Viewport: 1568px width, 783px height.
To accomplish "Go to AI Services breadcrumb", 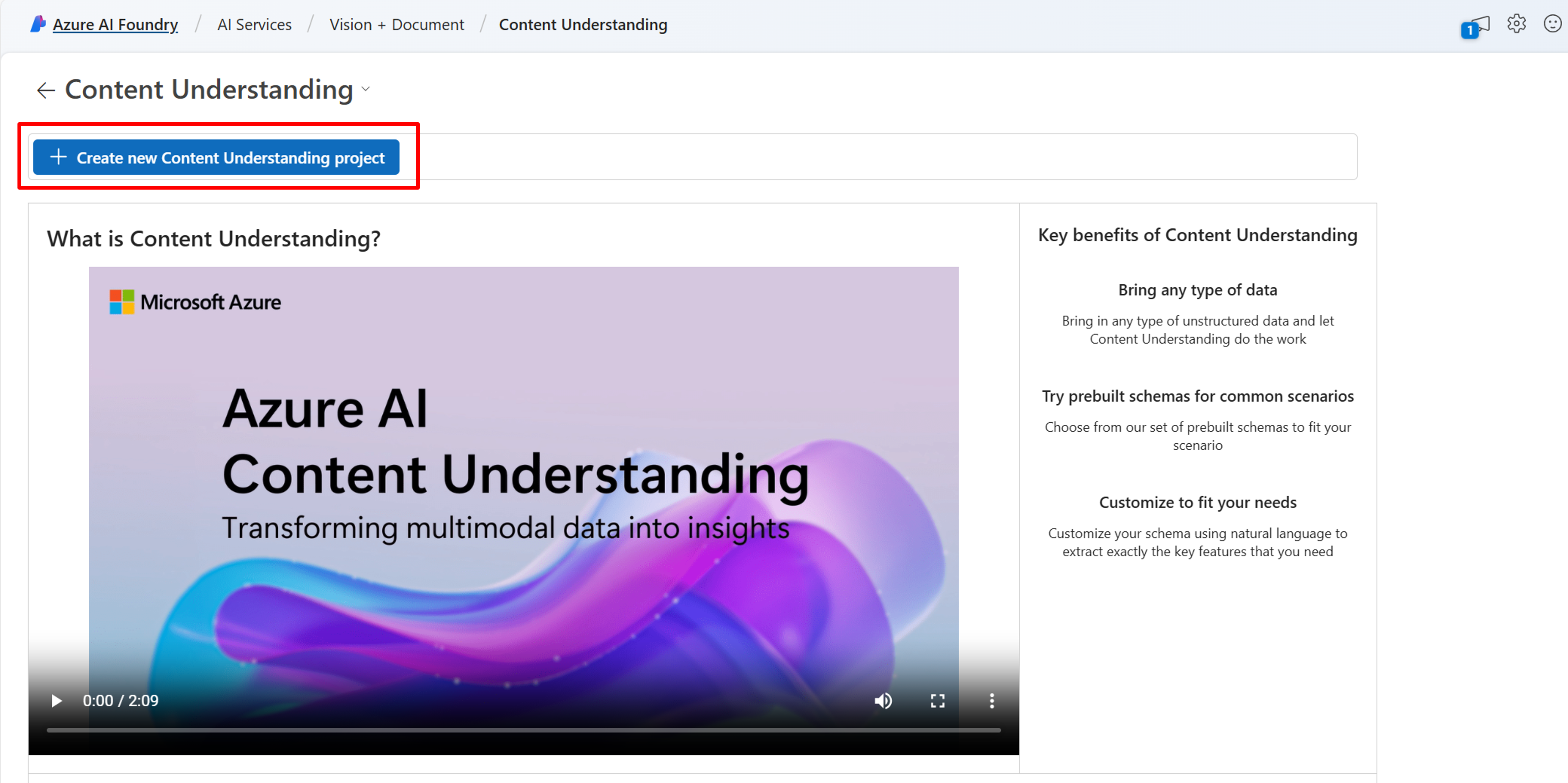I will [254, 24].
